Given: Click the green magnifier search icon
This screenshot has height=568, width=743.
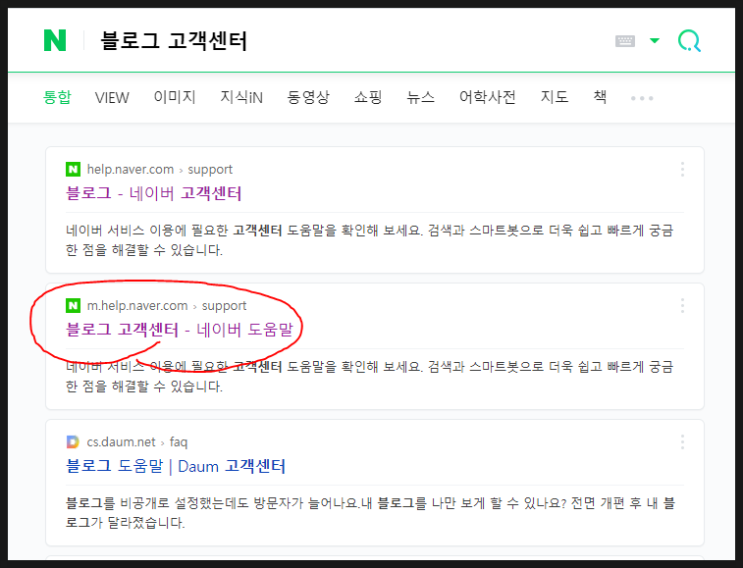Looking at the screenshot, I should 689,41.
